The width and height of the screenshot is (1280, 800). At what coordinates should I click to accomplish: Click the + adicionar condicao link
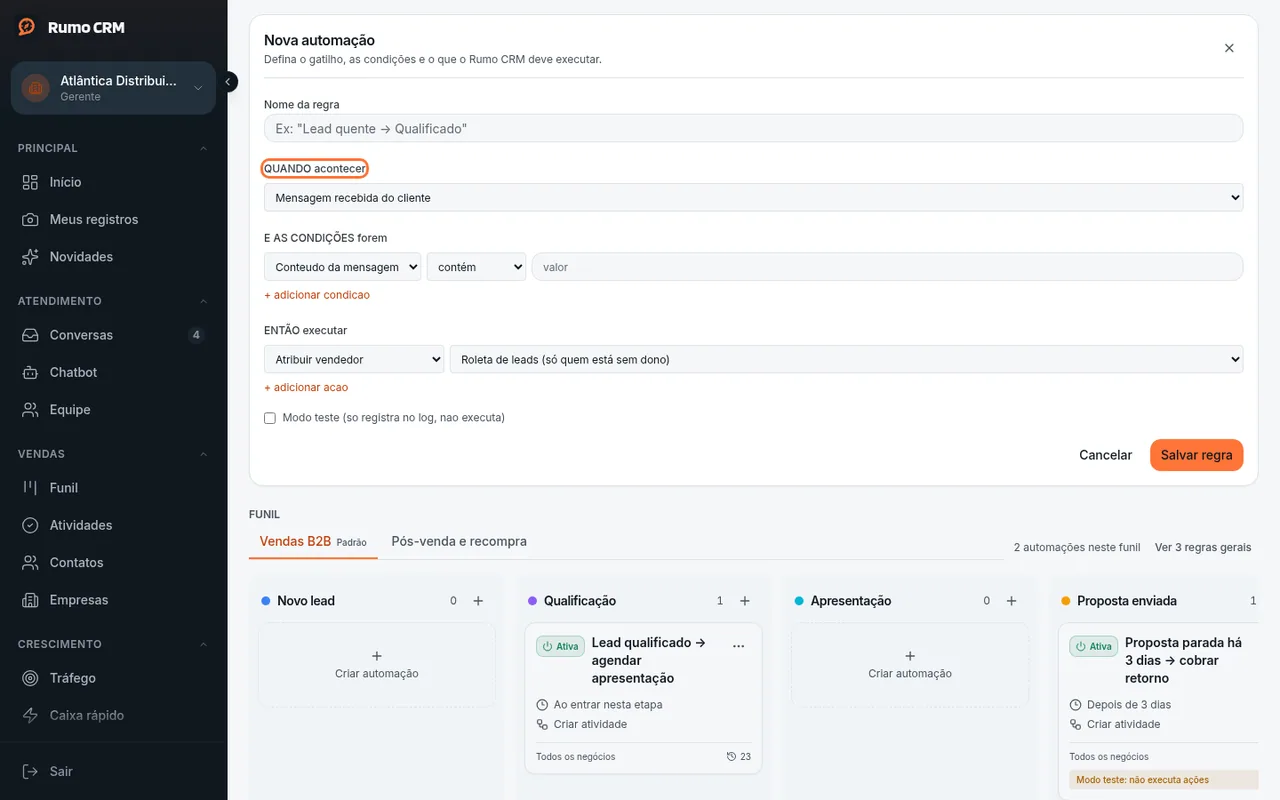[317, 295]
